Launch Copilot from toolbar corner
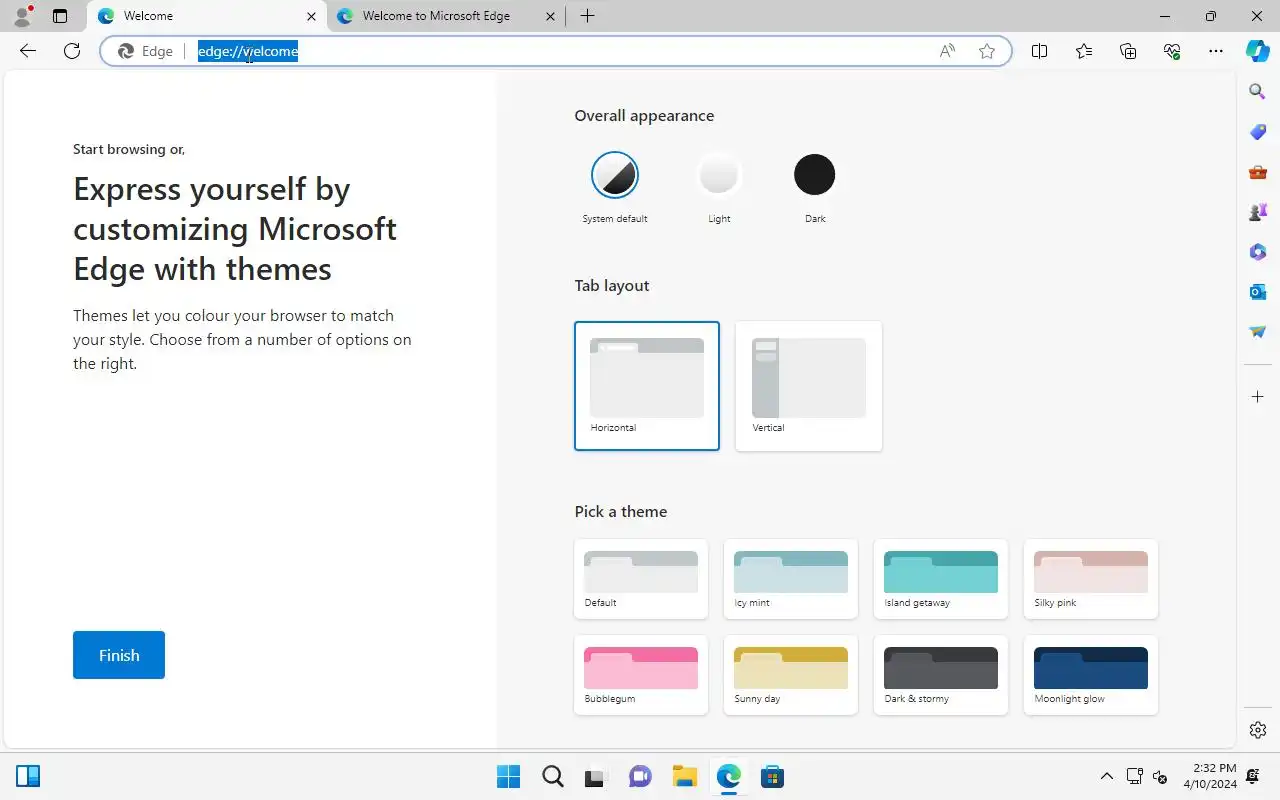The width and height of the screenshot is (1280, 800). click(1258, 51)
